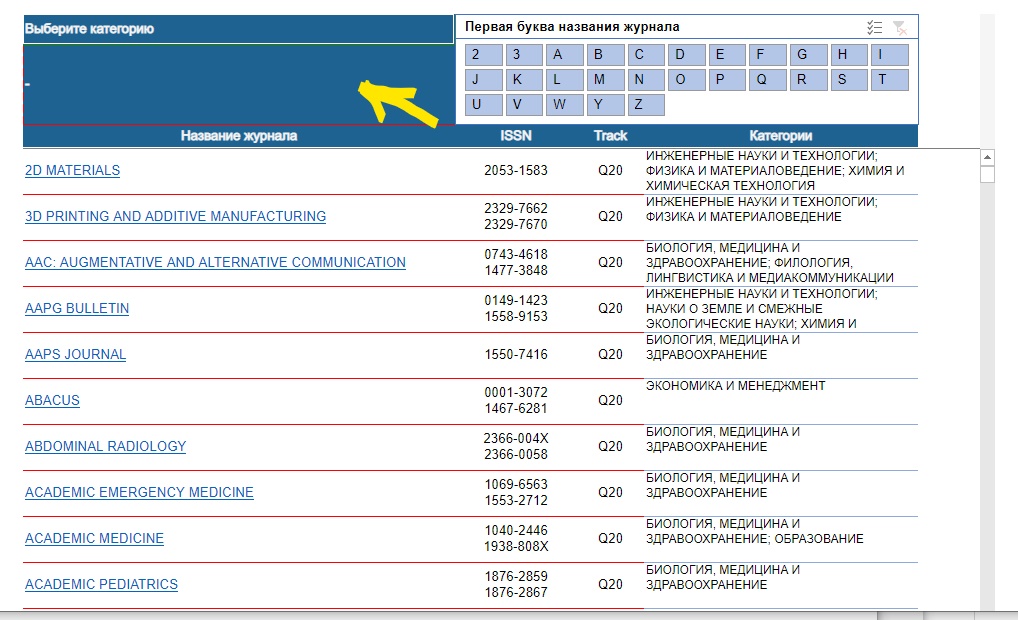Filter journals by first character 2
The height and width of the screenshot is (620, 1018).
pos(484,55)
